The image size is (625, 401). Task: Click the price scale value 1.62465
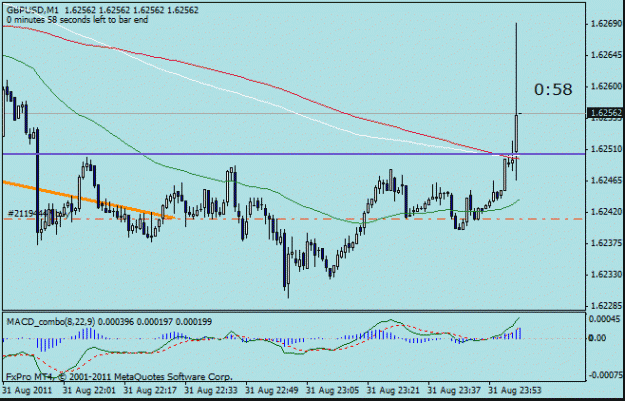[605, 181]
